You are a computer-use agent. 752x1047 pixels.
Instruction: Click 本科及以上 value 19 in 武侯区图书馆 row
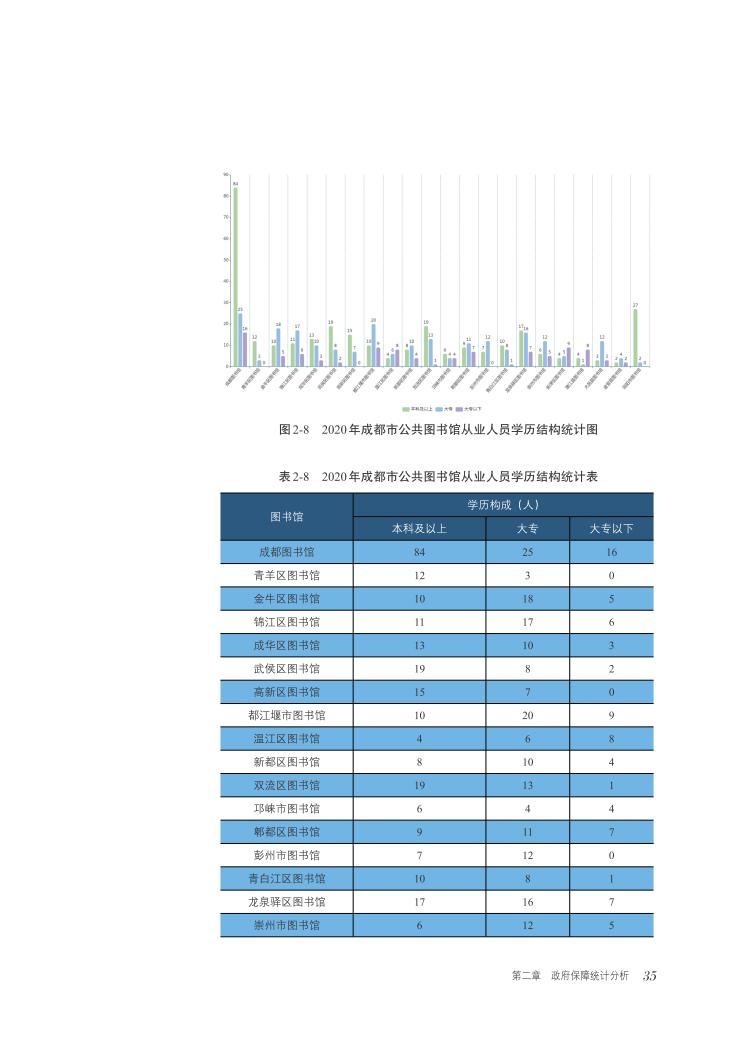pyautogui.click(x=419, y=669)
